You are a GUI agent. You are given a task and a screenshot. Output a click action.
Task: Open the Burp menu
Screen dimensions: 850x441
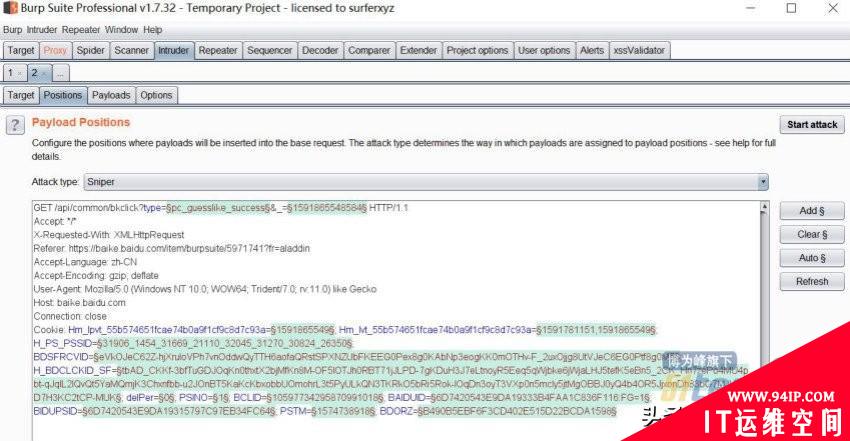[12, 30]
